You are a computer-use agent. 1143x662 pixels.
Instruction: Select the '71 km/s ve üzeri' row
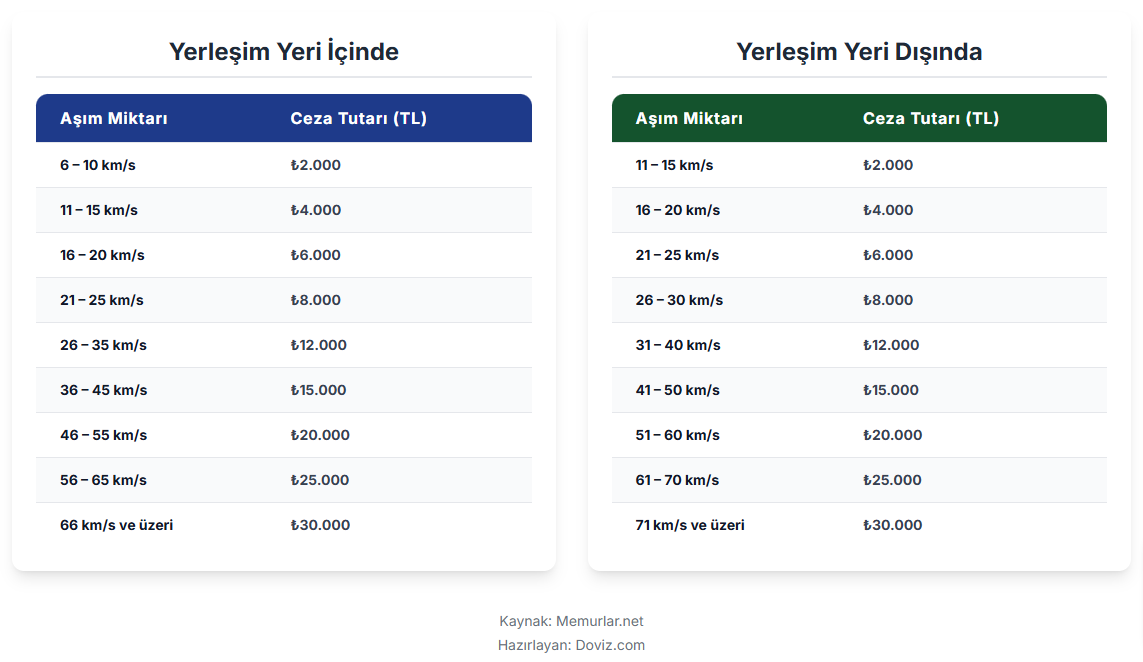(x=690, y=525)
